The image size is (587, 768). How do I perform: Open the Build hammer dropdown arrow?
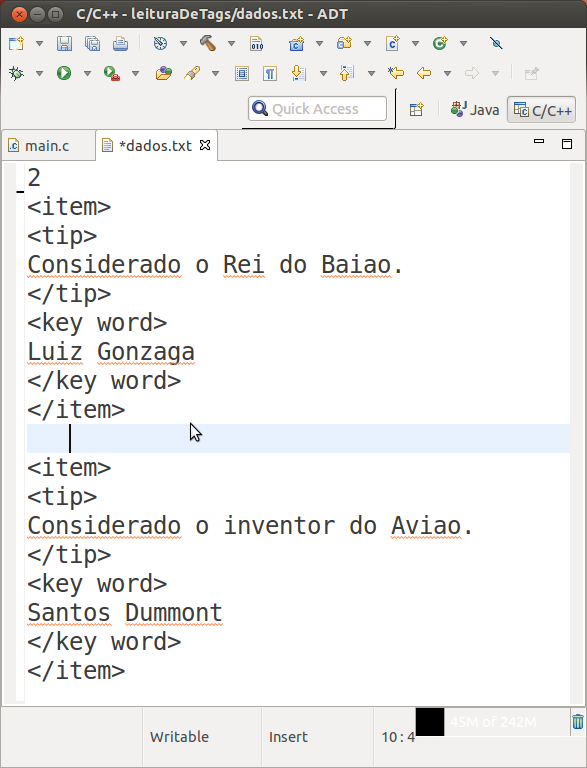click(231, 44)
